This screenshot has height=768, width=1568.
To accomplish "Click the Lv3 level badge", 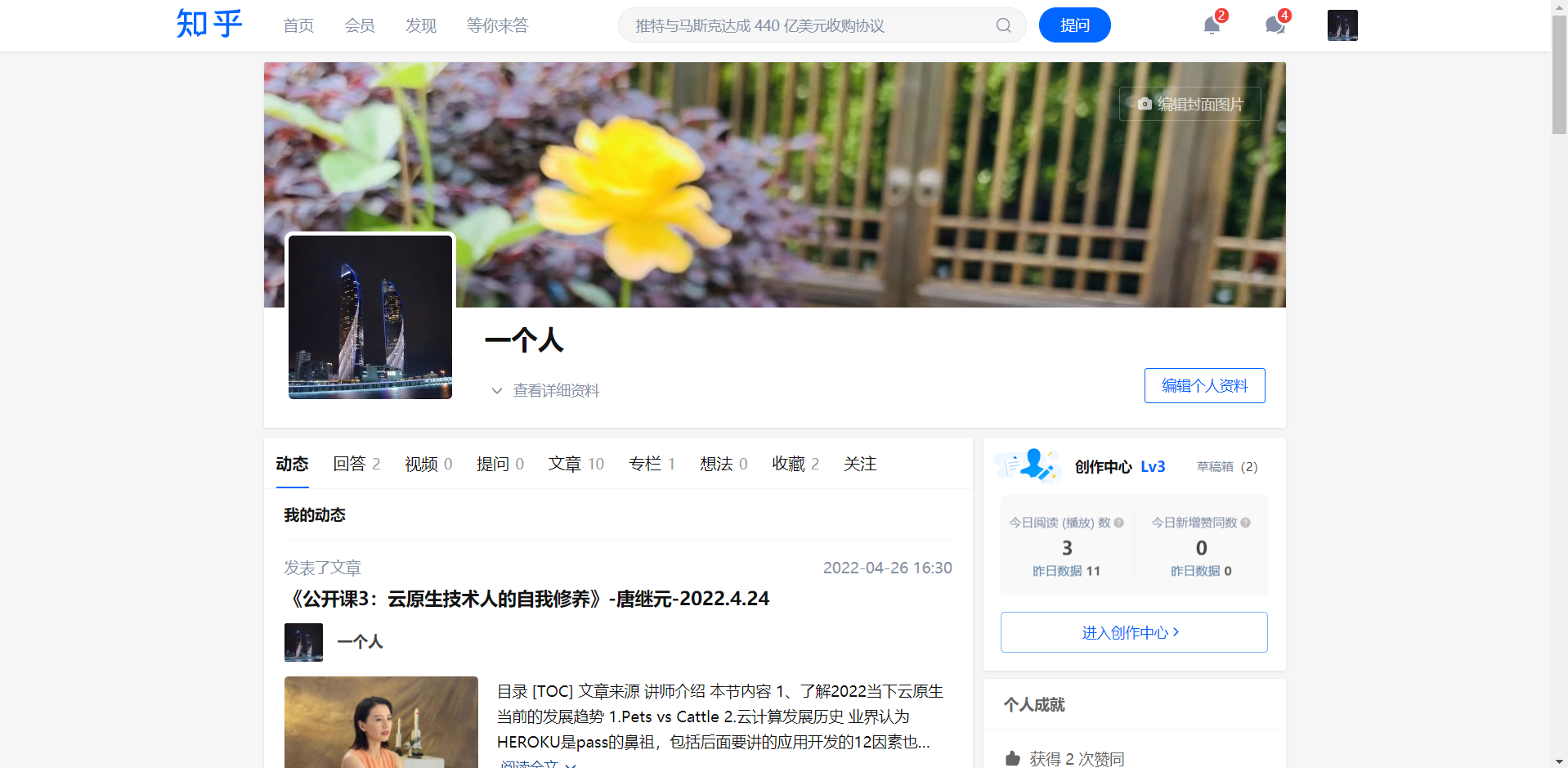I will [1153, 466].
